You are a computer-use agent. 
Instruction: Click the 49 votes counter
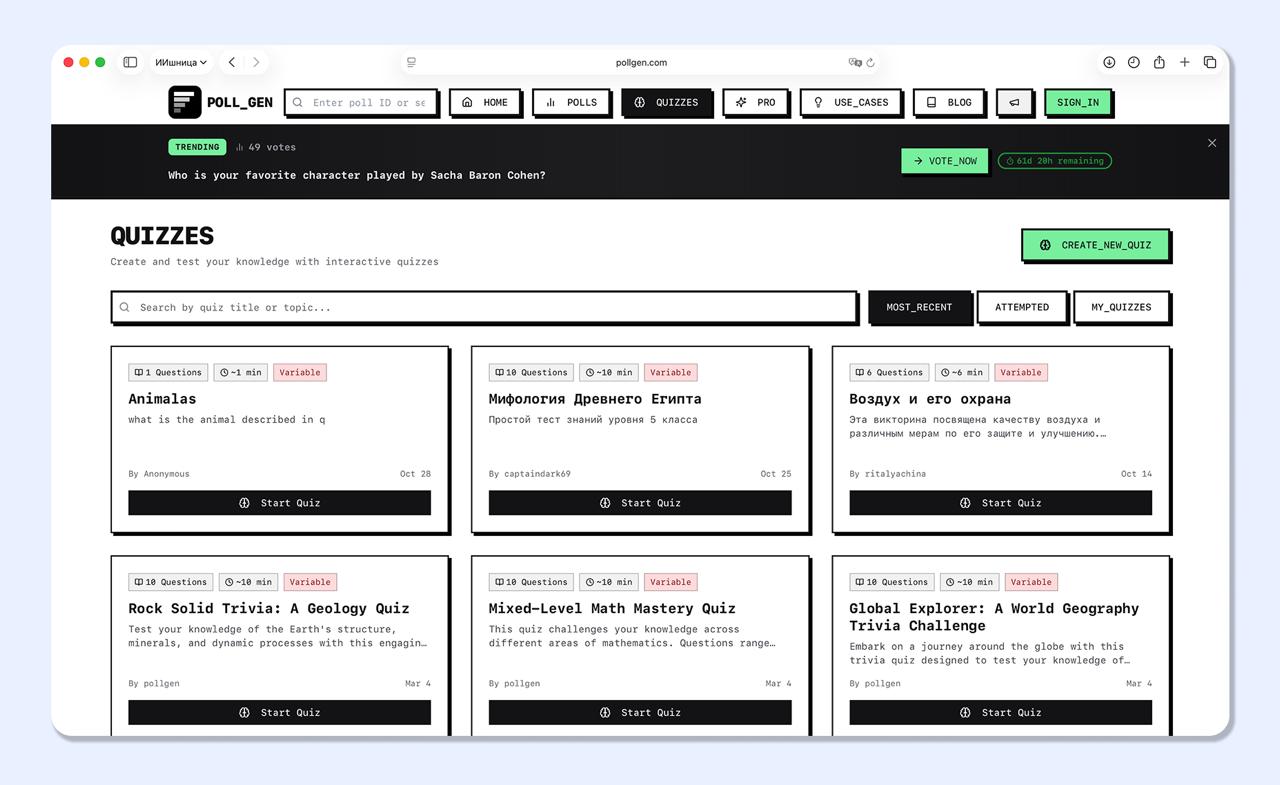point(266,147)
